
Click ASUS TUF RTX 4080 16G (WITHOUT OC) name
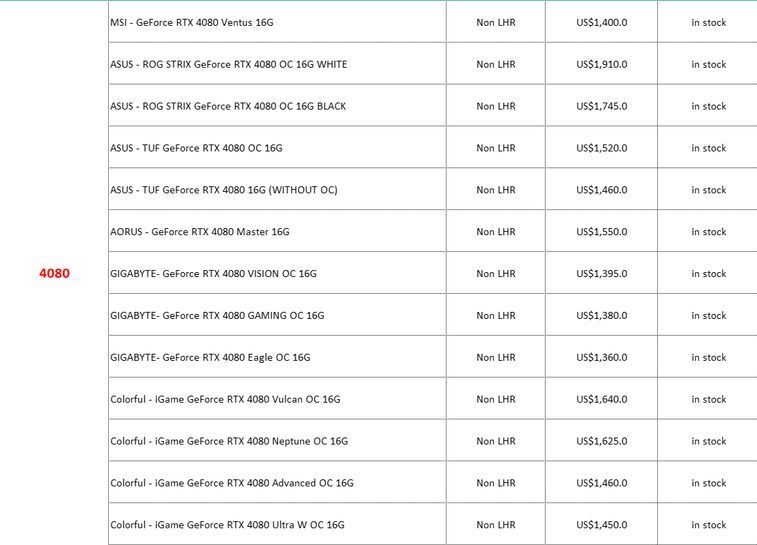pos(224,190)
